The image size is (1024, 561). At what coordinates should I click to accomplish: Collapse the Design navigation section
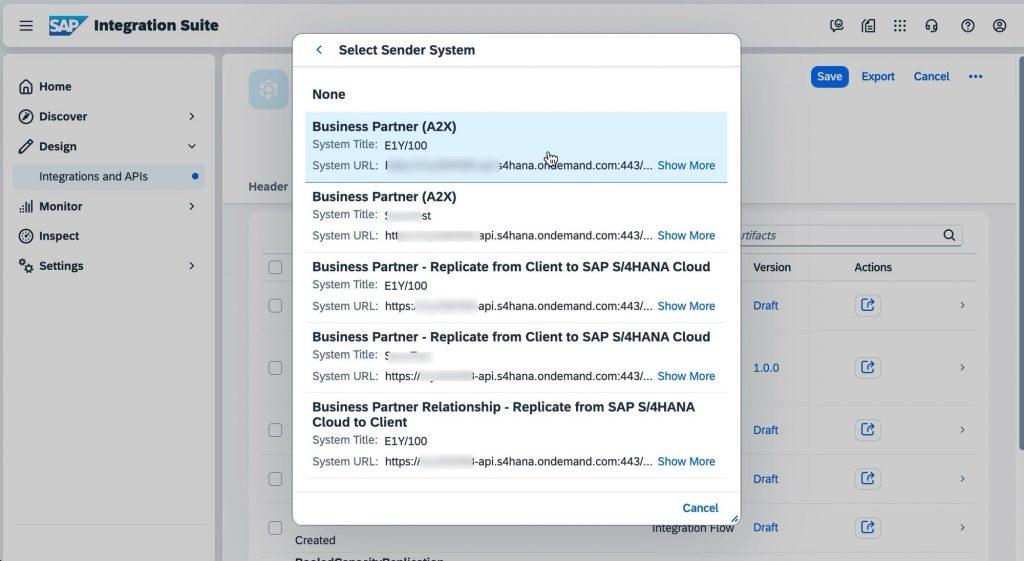pos(191,146)
